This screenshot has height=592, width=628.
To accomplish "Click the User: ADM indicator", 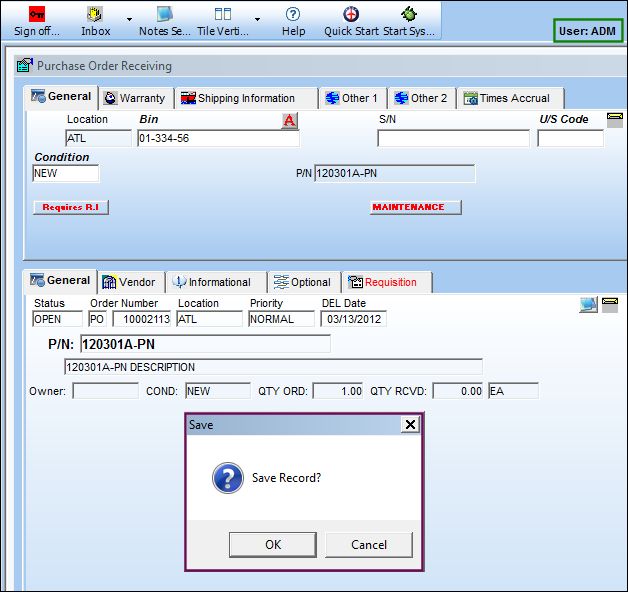I will click(587, 30).
